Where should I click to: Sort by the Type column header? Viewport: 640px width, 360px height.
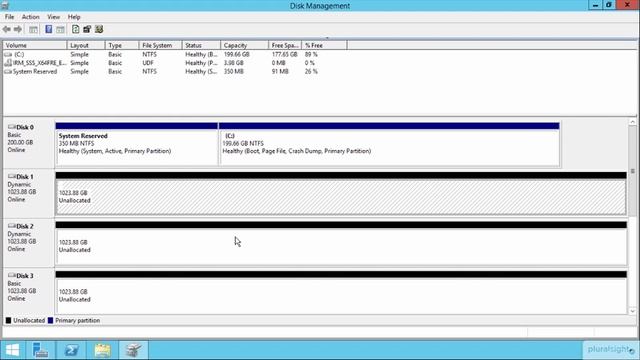122,45
